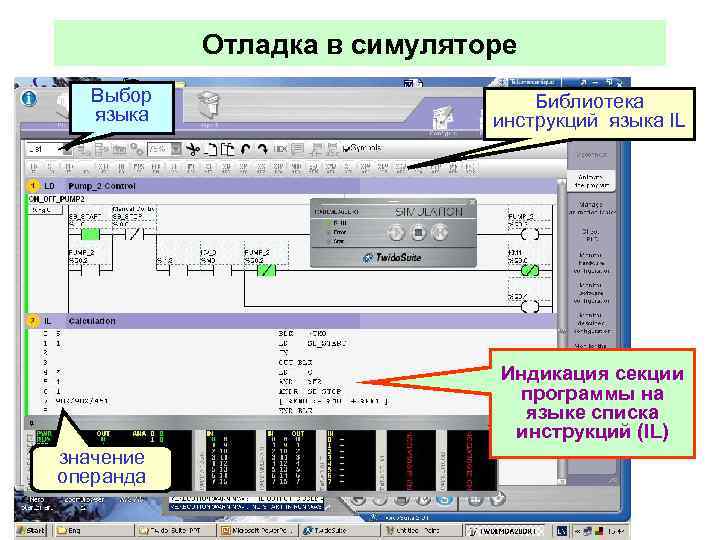
Task: Click Monitor behavior configuration in side panel
Action: 591,323
